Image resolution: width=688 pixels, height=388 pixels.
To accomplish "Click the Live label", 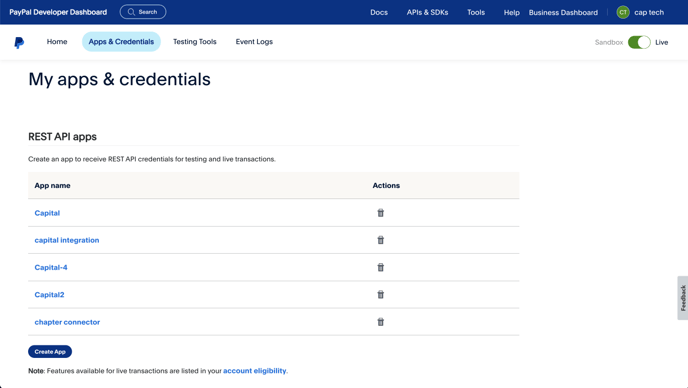I will click(662, 42).
